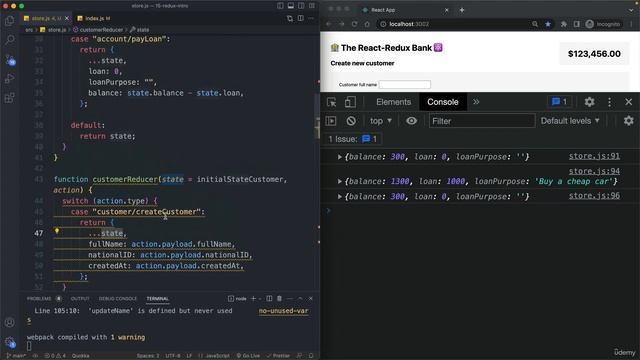The height and width of the screenshot is (360, 640).
Task: Open the Accounts menu in activity bar
Action: (9, 322)
